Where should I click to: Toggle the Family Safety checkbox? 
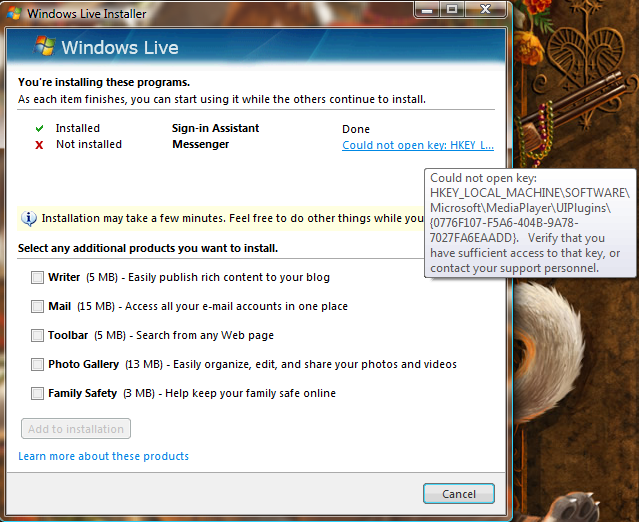37,394
